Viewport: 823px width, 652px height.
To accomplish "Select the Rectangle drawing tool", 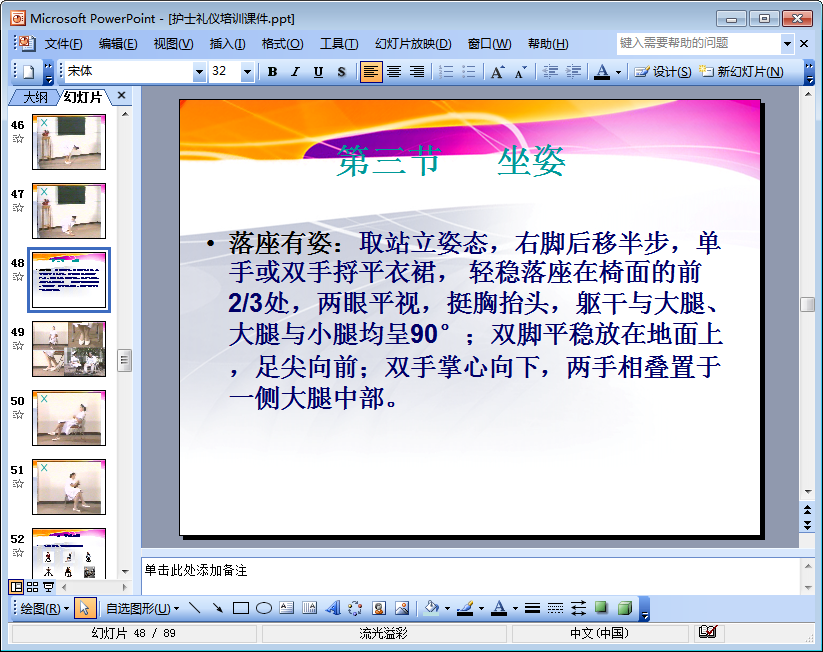I will [x=241, y=608].
